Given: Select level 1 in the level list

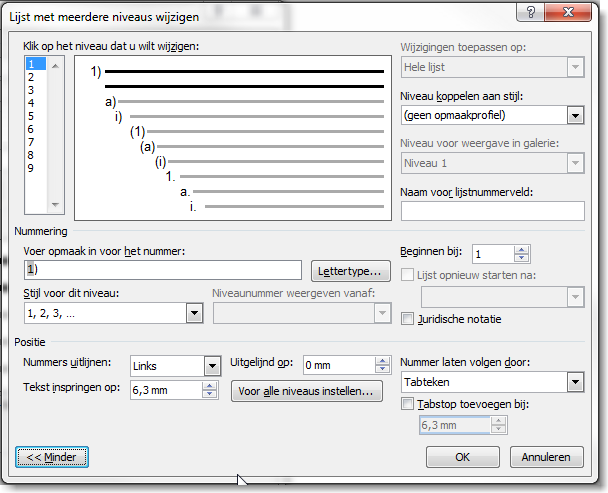Looking at the screenshot, I should (36, 64).
